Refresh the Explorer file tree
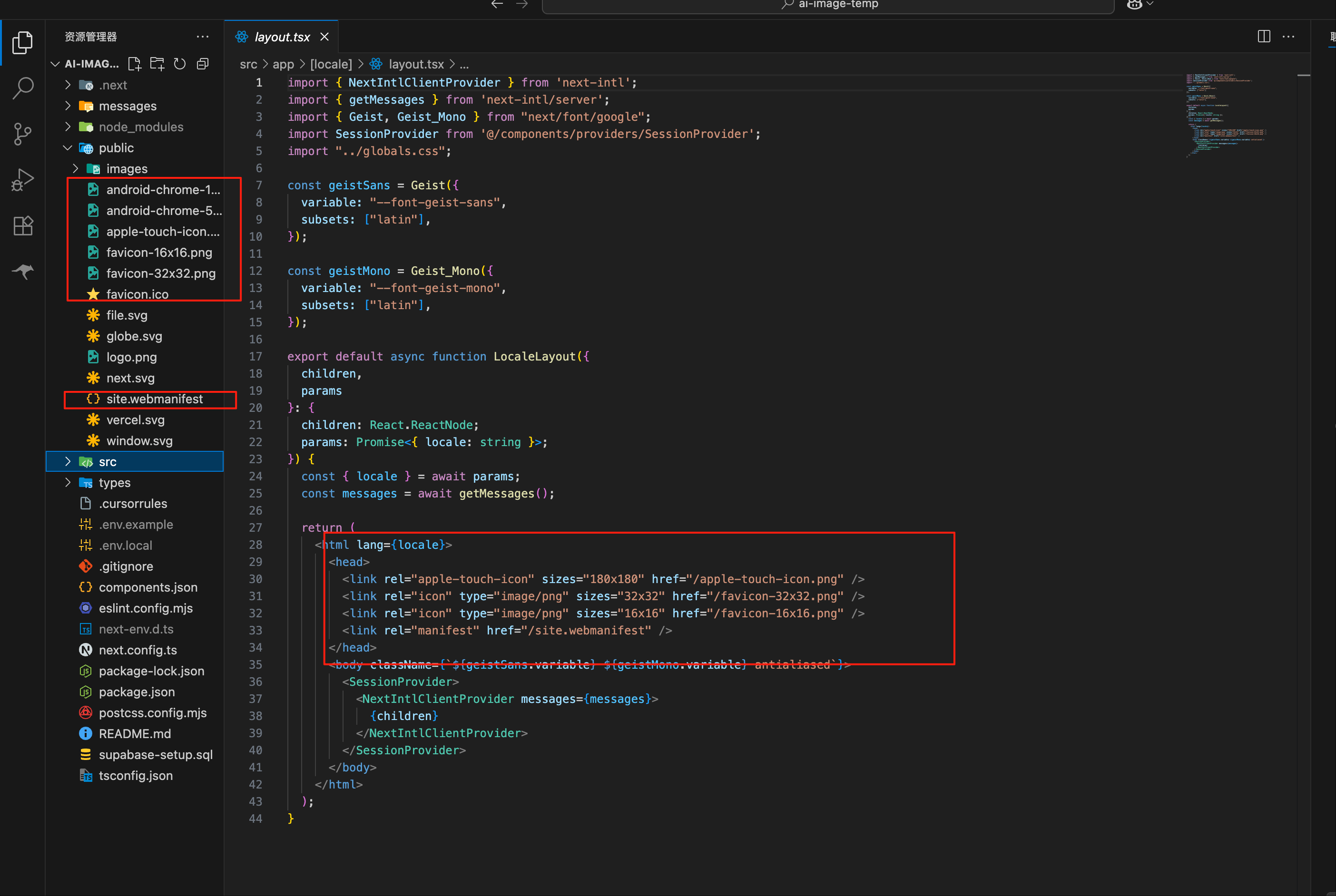This screenshot has height=896, width=1336. (x=179, y=63)
